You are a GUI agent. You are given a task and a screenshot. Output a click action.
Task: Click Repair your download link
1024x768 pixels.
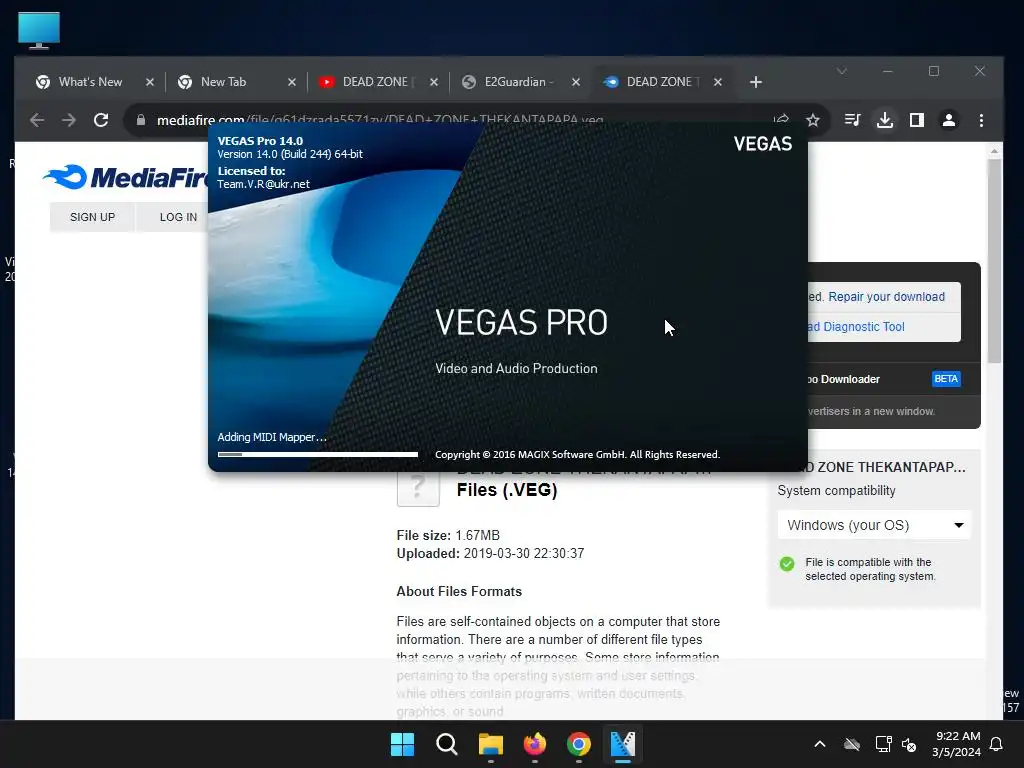click(x=886, y=296)
